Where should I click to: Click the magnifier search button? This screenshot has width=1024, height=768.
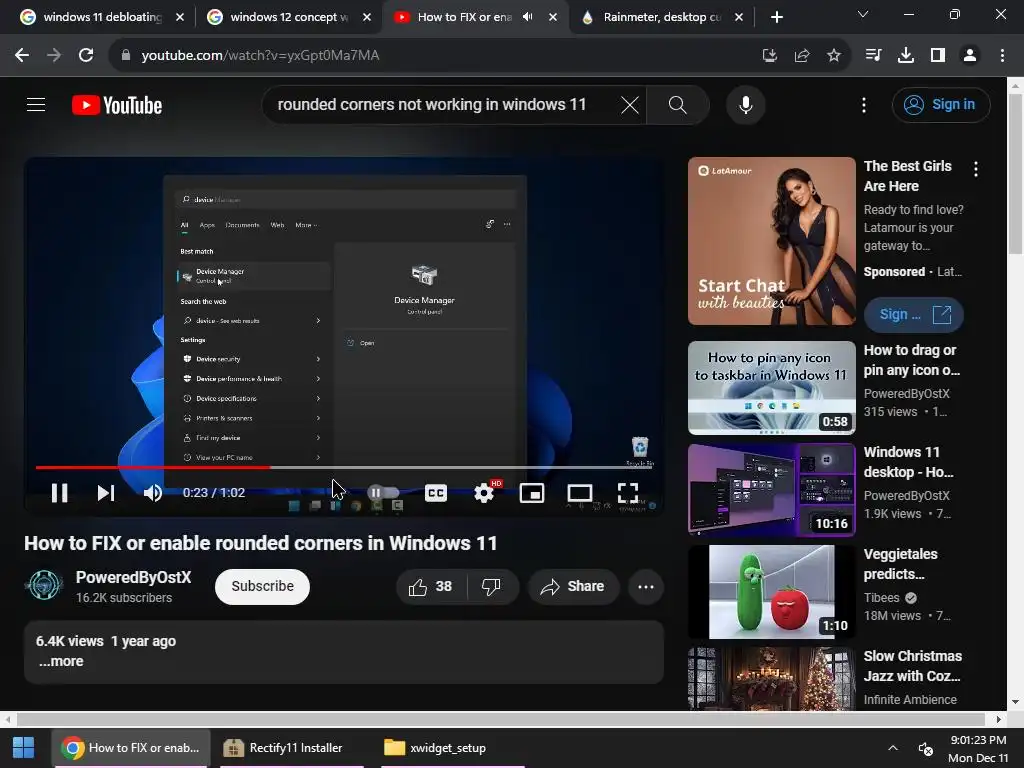[x=677, y=104]
